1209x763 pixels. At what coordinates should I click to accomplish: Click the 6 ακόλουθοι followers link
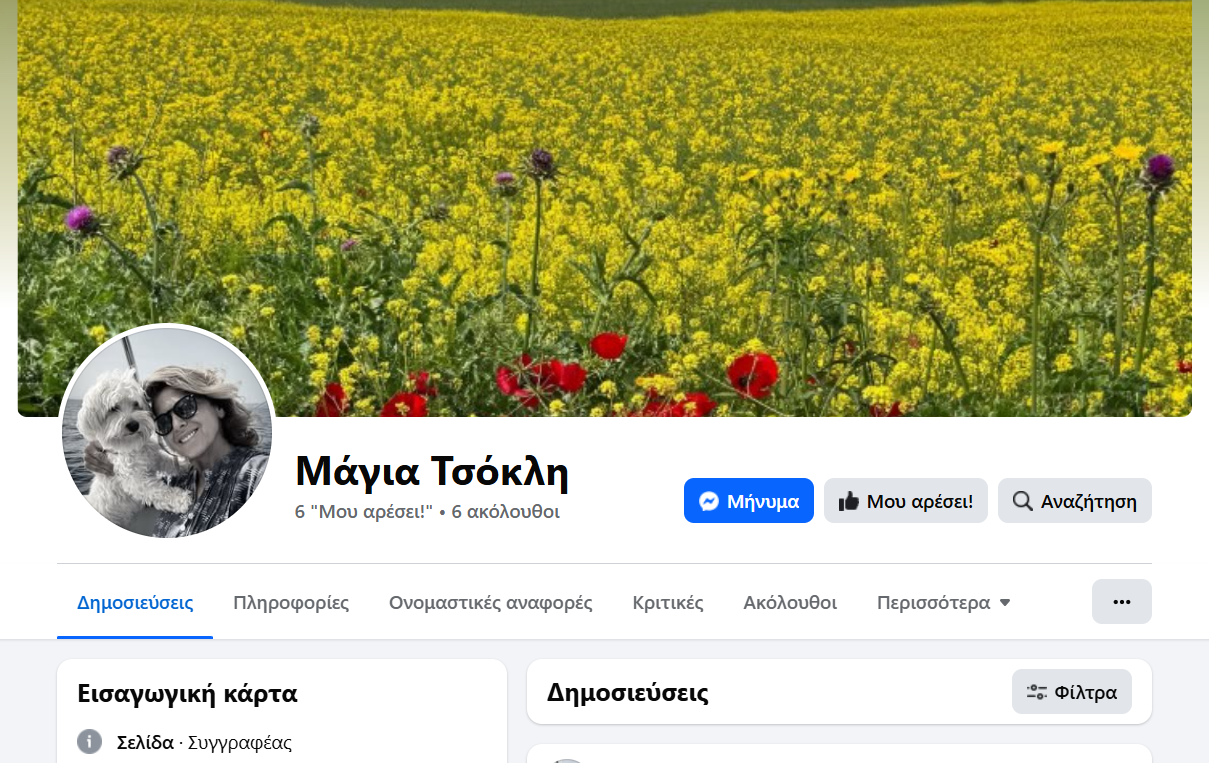[505, 512]
